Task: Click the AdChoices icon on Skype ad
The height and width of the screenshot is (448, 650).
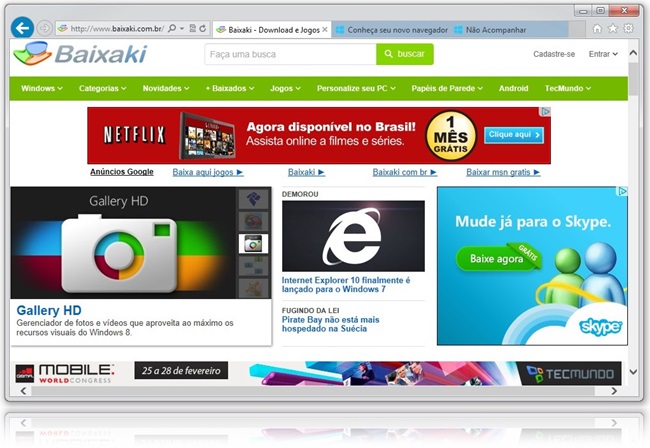Action: (622, 191)
